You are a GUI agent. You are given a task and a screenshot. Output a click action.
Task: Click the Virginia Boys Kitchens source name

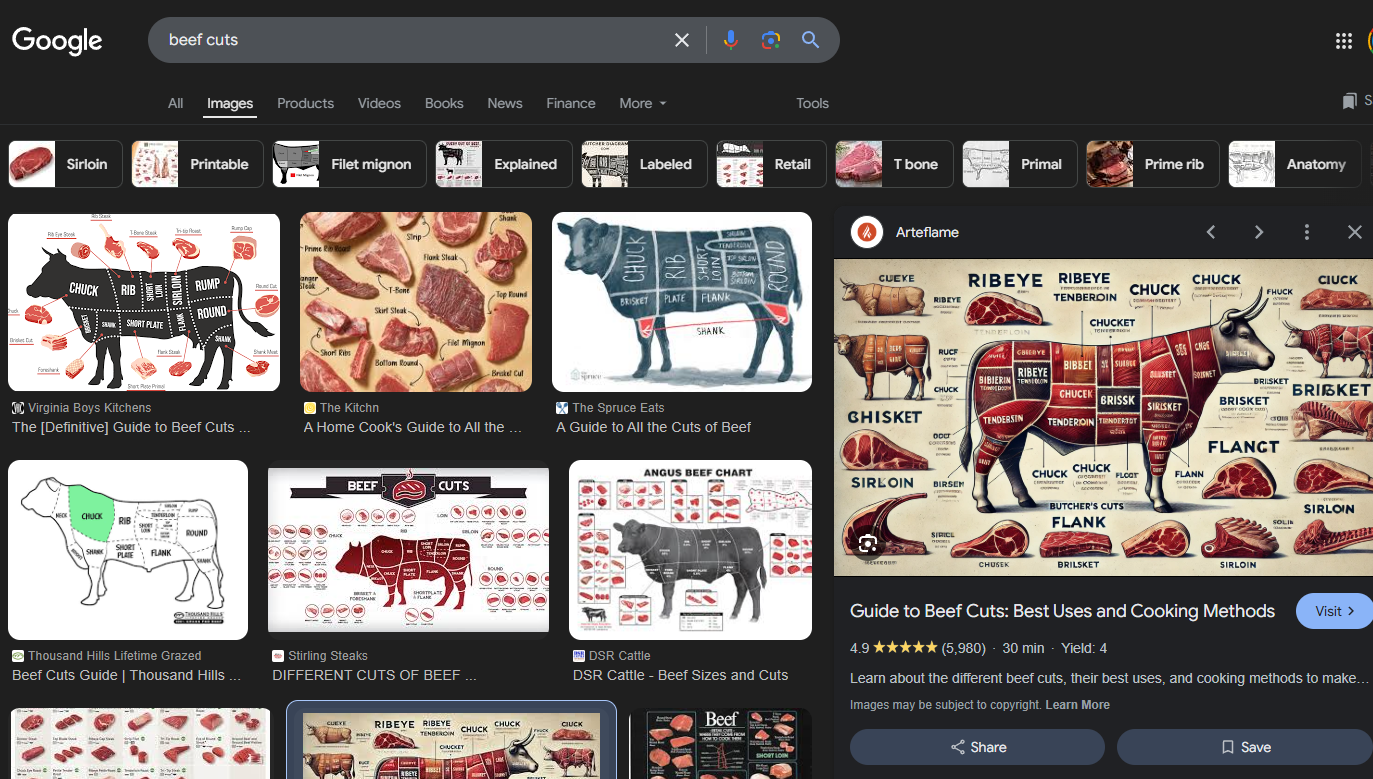90,407
